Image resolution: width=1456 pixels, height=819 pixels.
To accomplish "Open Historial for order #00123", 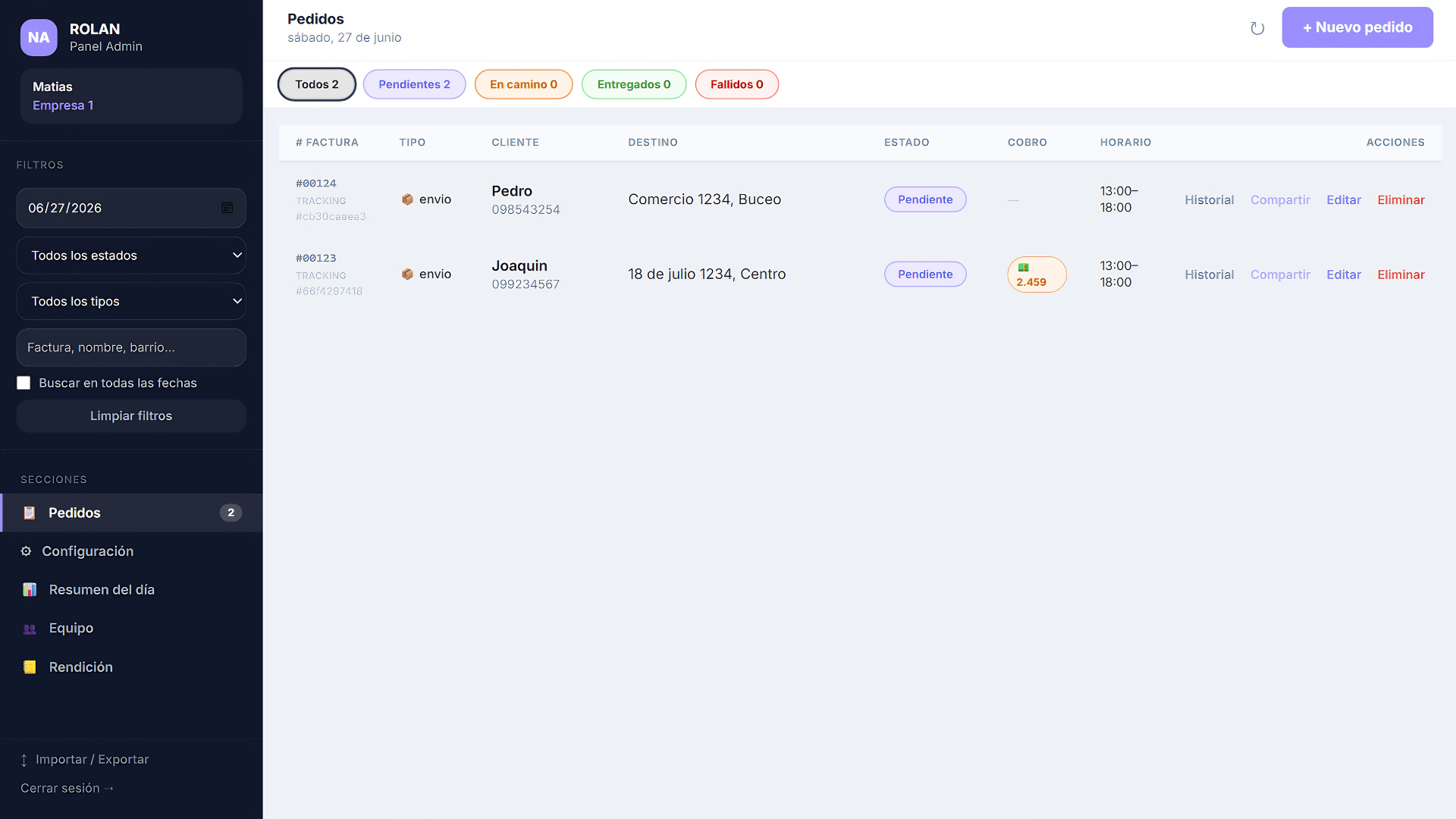I will click(1210, 275).
